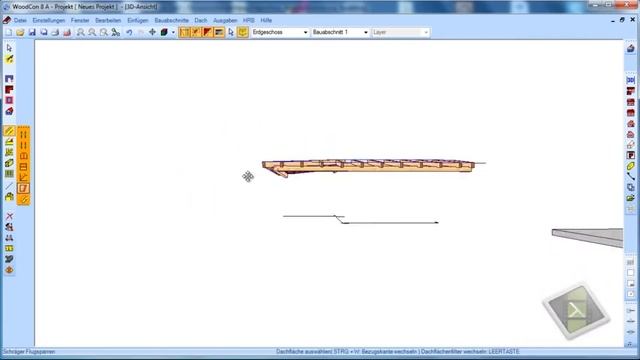This screenshot has width=640, height=360.
Task: Select the thin diagonal line tool in left toolbar
Action: coord(9,186)
